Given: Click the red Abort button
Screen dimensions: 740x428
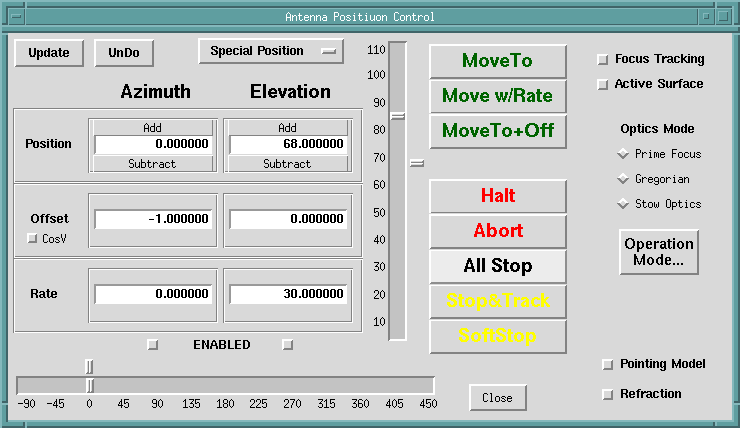Looking at the screenshot, I should (498, 231).
